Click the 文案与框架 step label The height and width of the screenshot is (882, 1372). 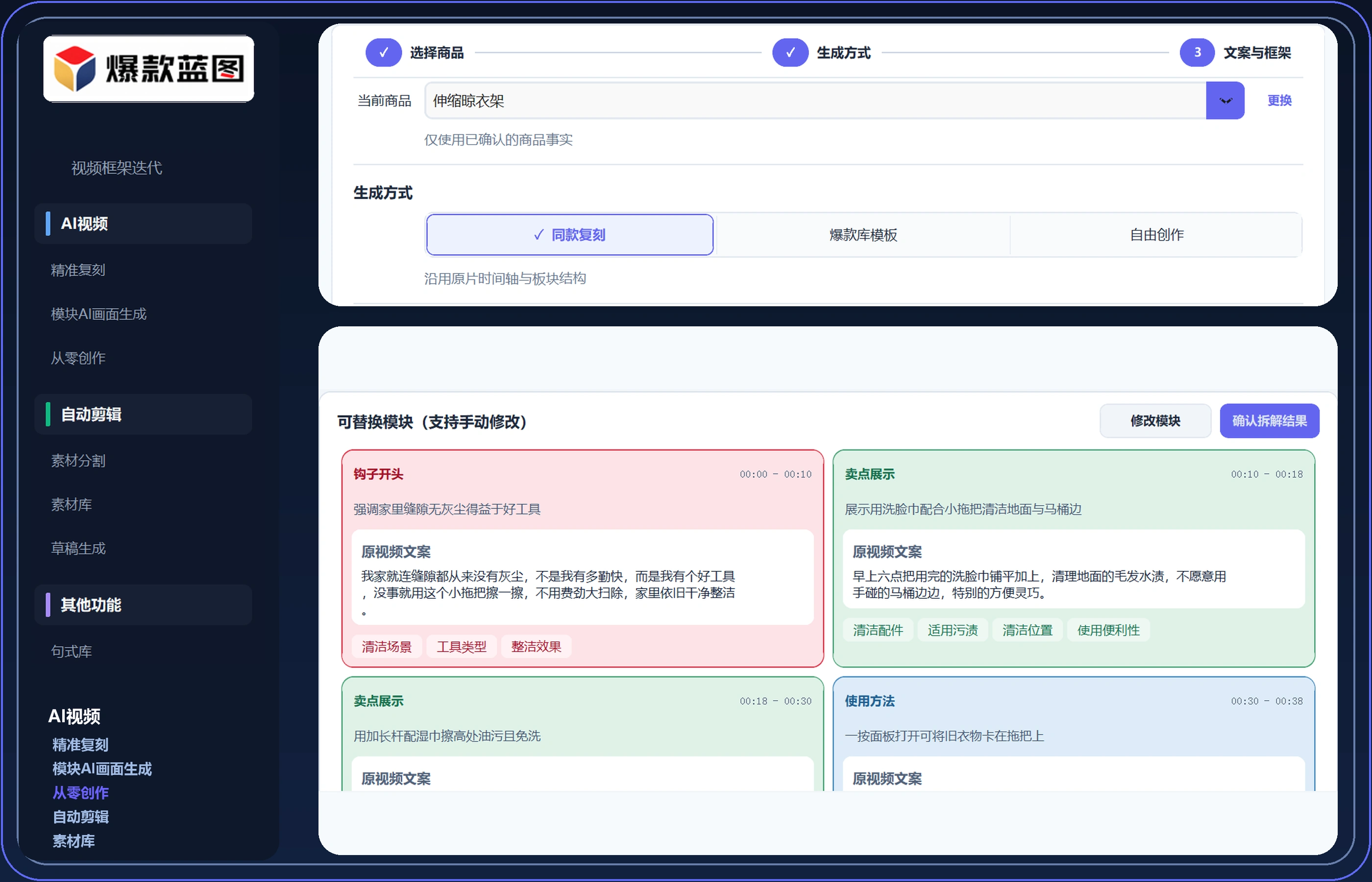1257,53
